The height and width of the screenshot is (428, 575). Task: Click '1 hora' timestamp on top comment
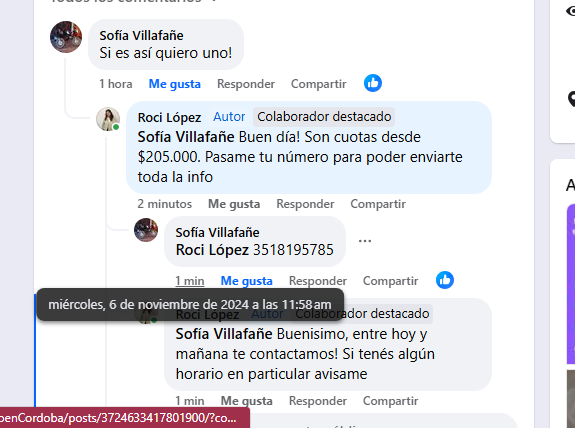[x=116, y=84]
